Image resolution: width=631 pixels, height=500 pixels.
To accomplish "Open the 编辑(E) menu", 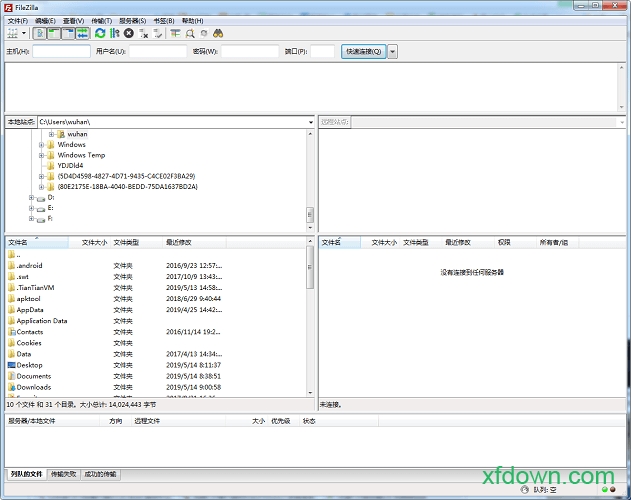I will click(x=45, y=21).
